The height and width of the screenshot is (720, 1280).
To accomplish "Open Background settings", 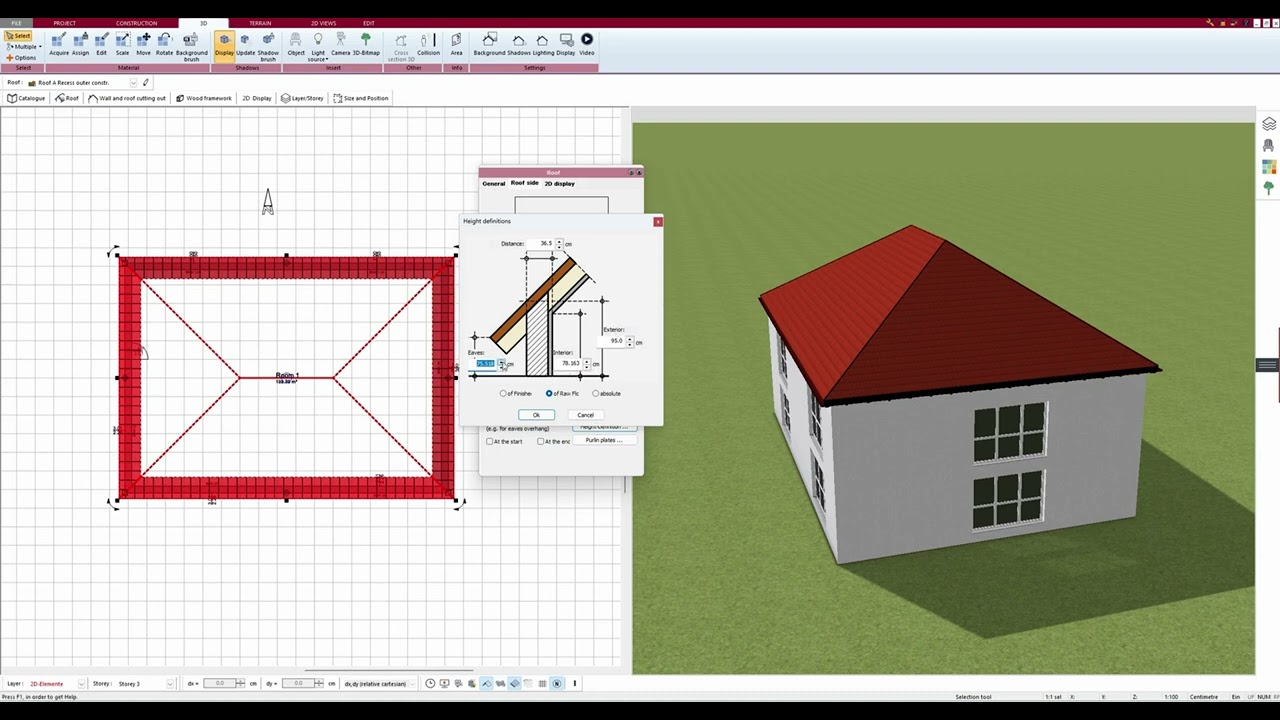I will pyautogui.click(x=489, y=43).
